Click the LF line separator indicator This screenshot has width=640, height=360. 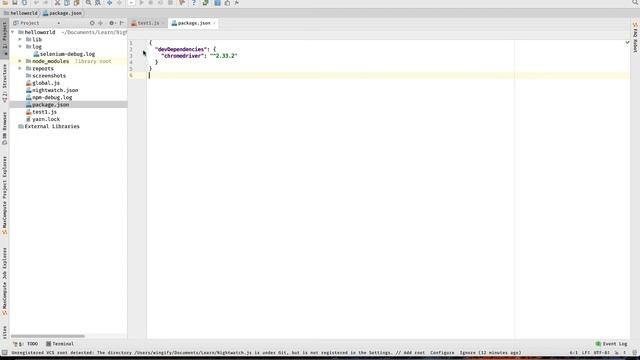click(586, 353)
